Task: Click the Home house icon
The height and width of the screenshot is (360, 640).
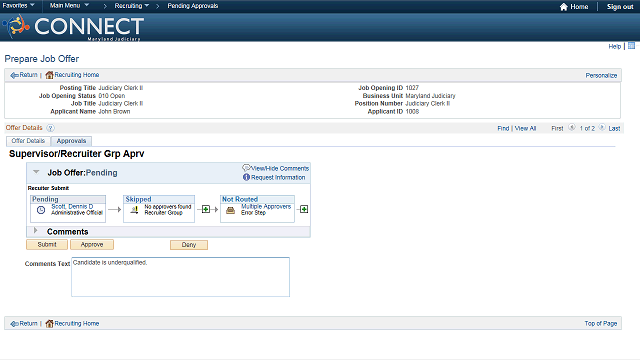Action: [x=563, y=7]
